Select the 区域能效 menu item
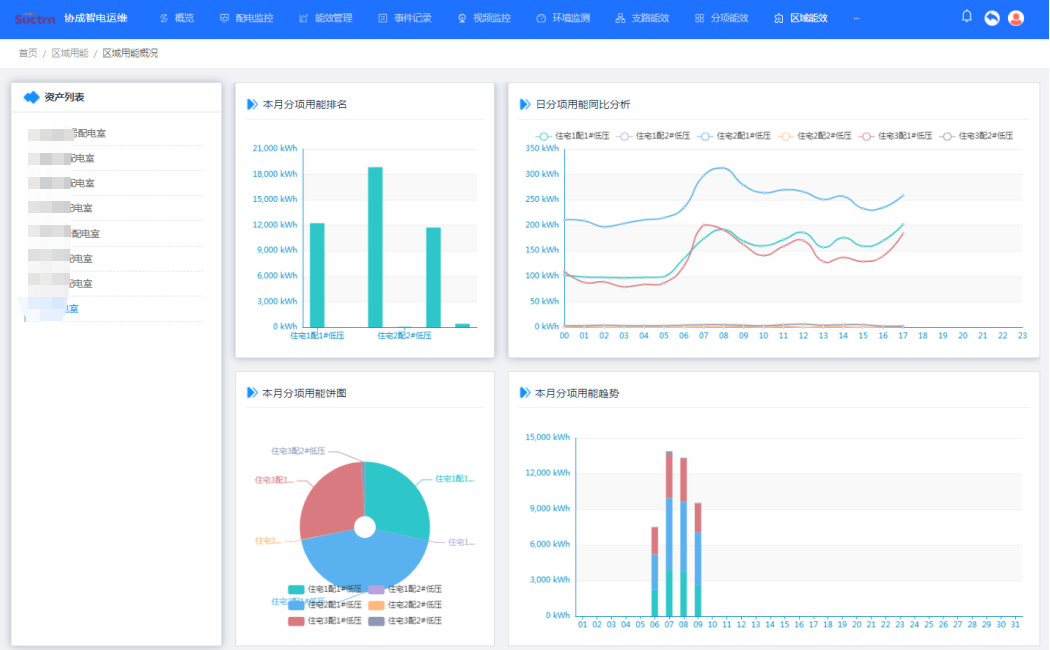 tap(801, 18)
